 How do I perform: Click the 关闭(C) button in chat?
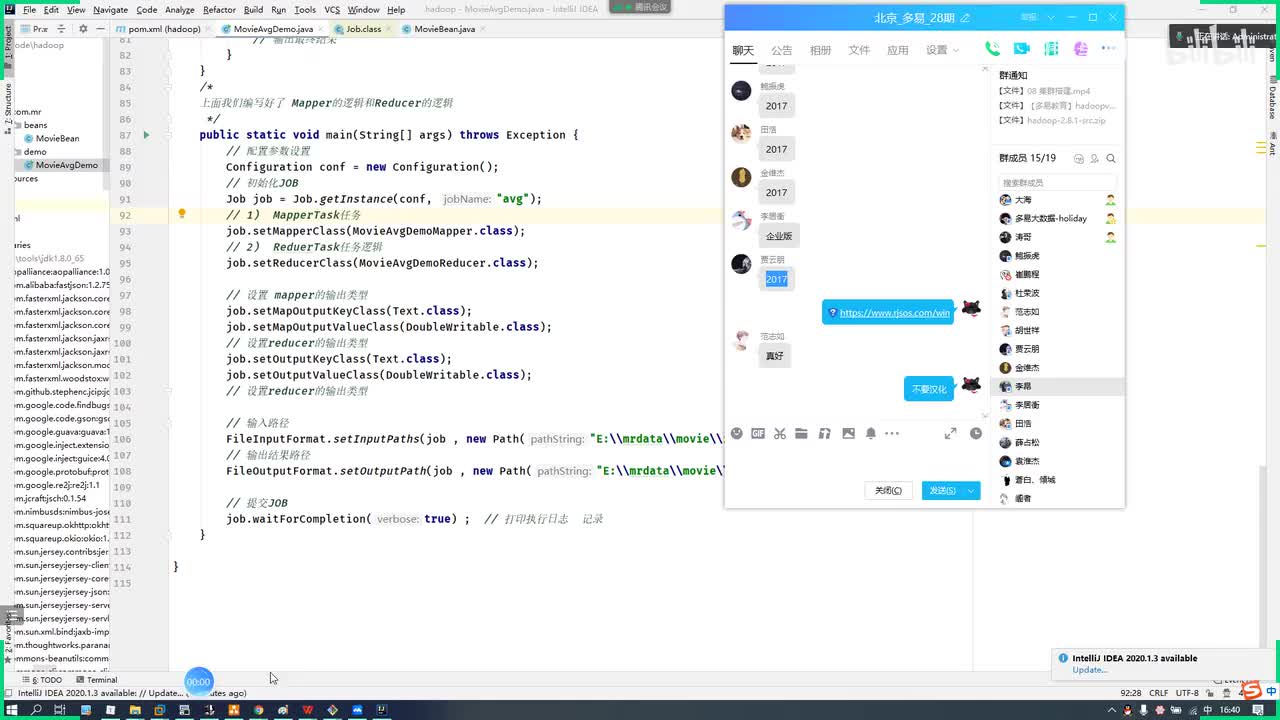click(888, 491)
